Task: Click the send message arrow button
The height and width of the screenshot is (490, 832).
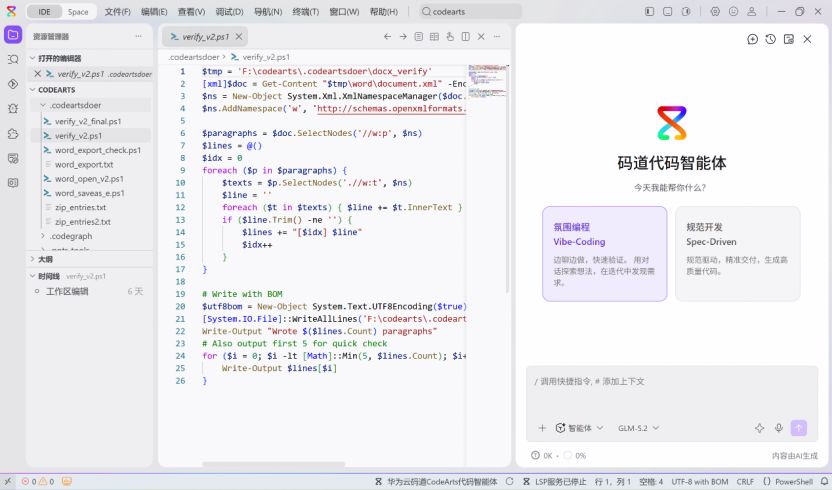Action: [799, 428]
